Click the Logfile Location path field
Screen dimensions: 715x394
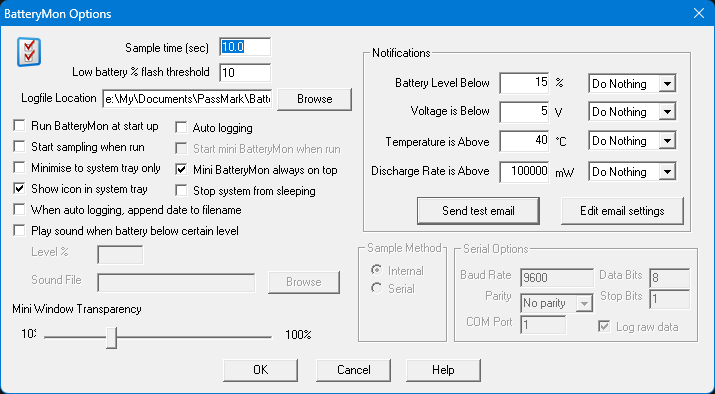click(x=187, y=99)
